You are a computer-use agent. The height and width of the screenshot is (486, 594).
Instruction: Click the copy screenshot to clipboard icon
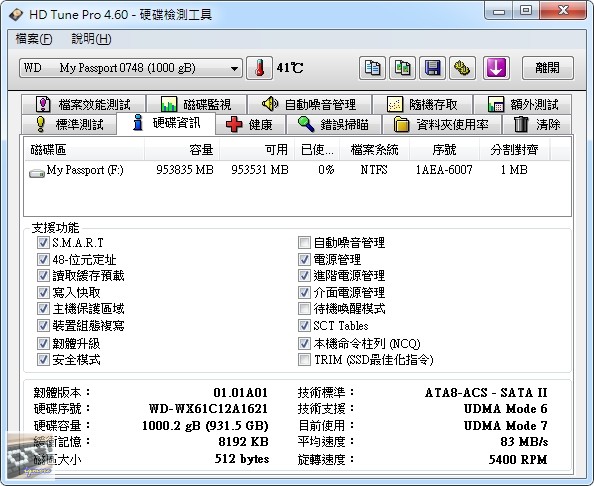pyautogui.click(x=402, y=68)
